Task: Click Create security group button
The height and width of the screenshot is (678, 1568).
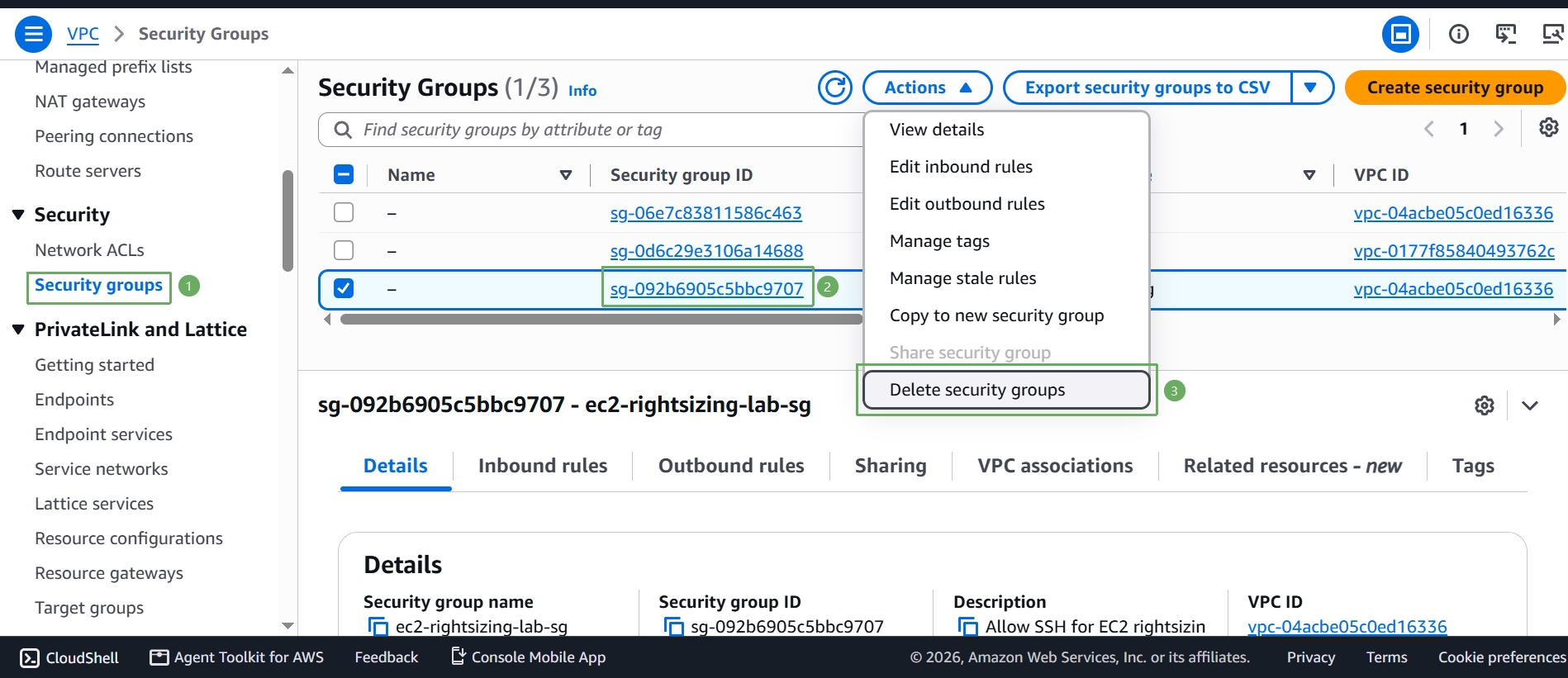Action: [1455, 88]
